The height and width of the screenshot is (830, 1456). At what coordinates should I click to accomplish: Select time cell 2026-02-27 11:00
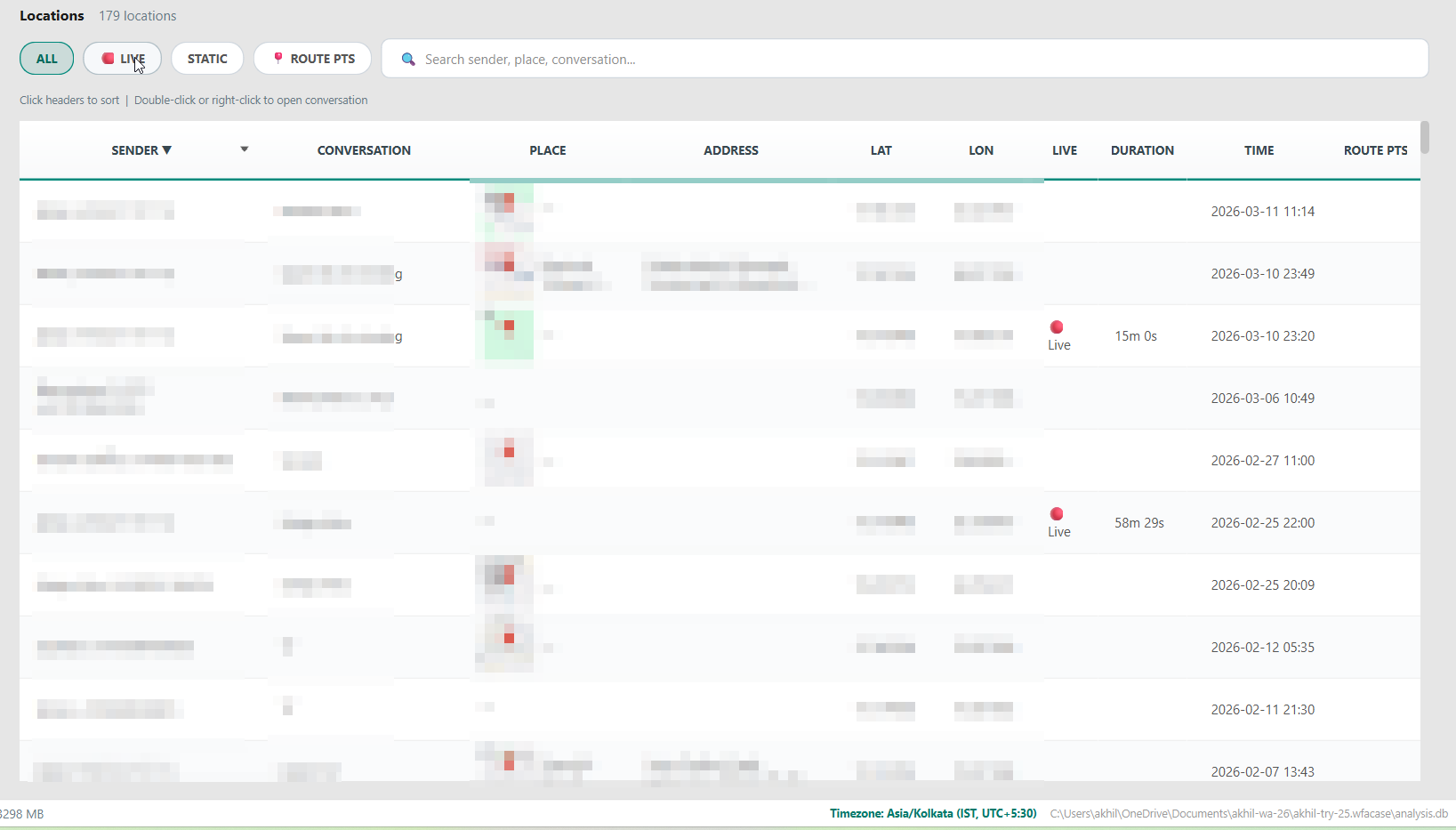click(1262, 461)
